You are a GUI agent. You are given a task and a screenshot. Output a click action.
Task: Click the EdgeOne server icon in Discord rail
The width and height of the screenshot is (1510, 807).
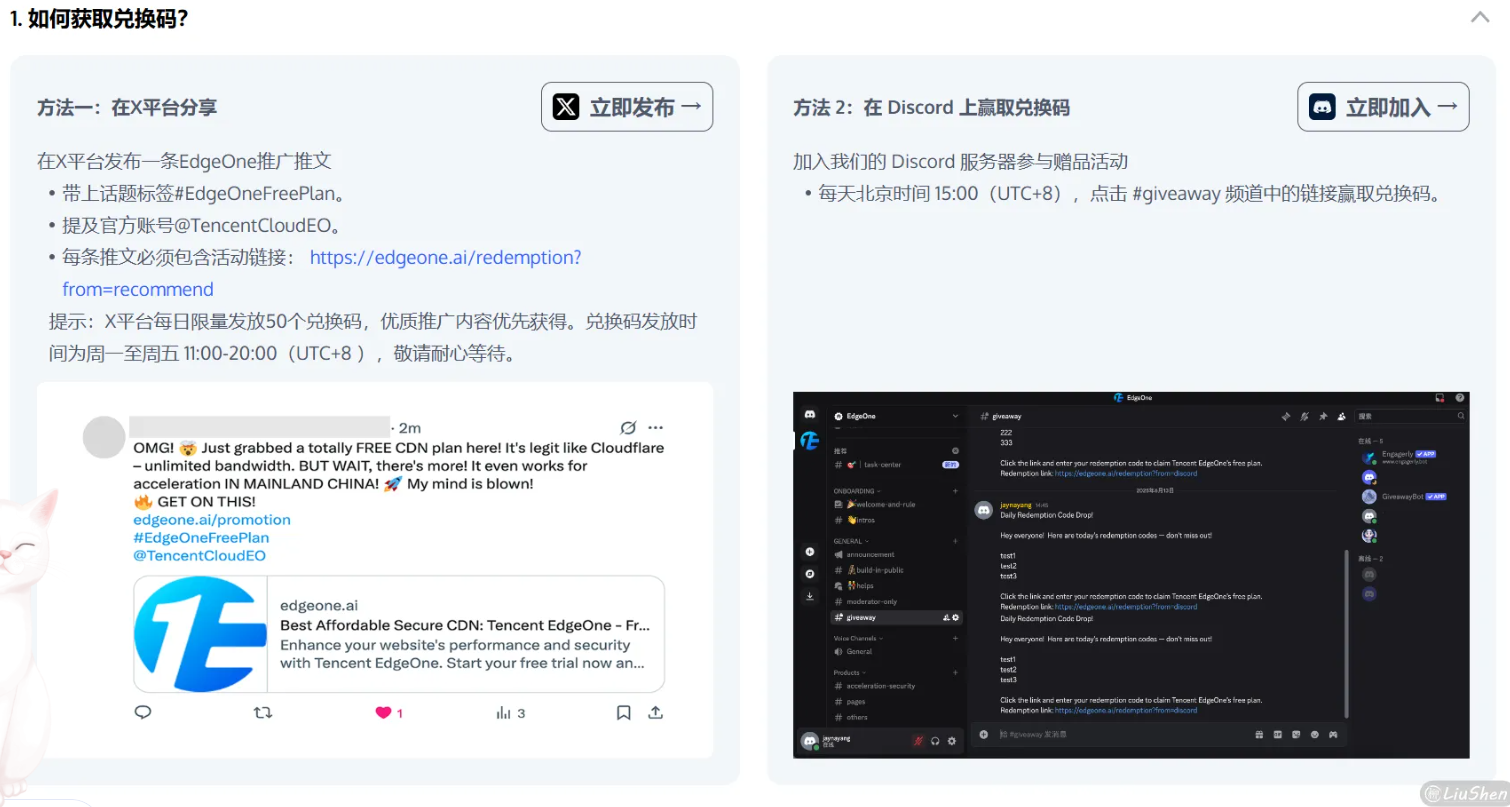pos(810,440)
